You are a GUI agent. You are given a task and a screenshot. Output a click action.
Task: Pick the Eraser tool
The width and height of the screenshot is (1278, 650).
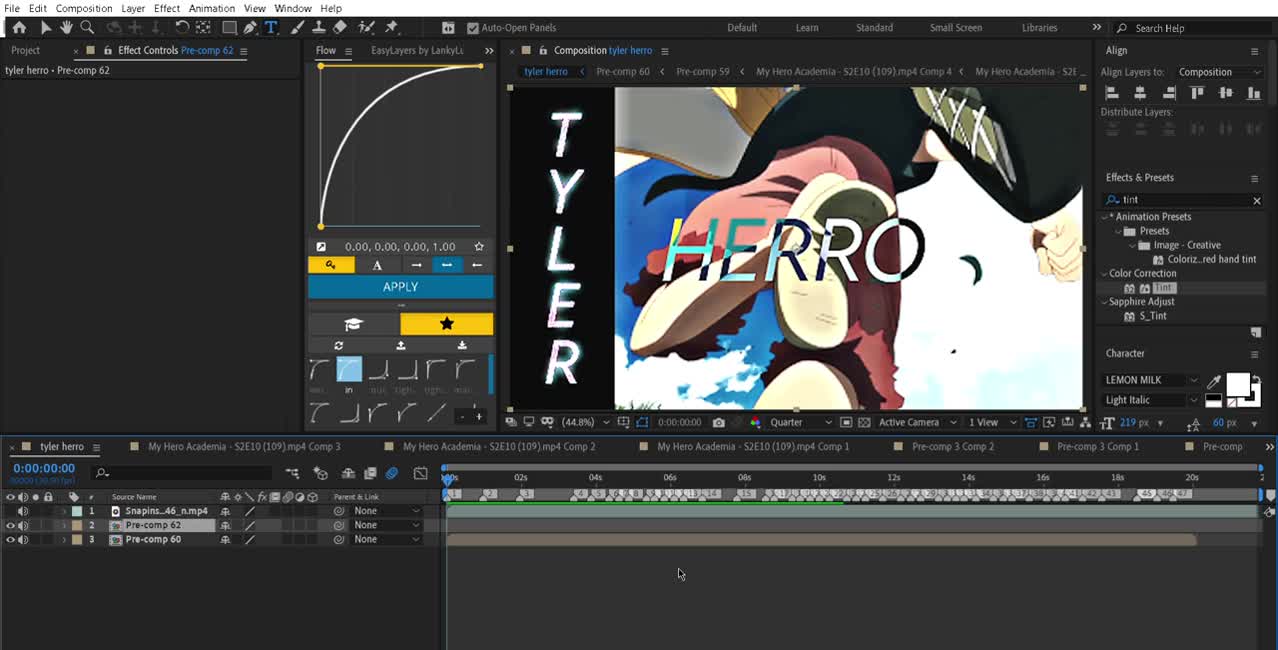(x=339, y=28)
